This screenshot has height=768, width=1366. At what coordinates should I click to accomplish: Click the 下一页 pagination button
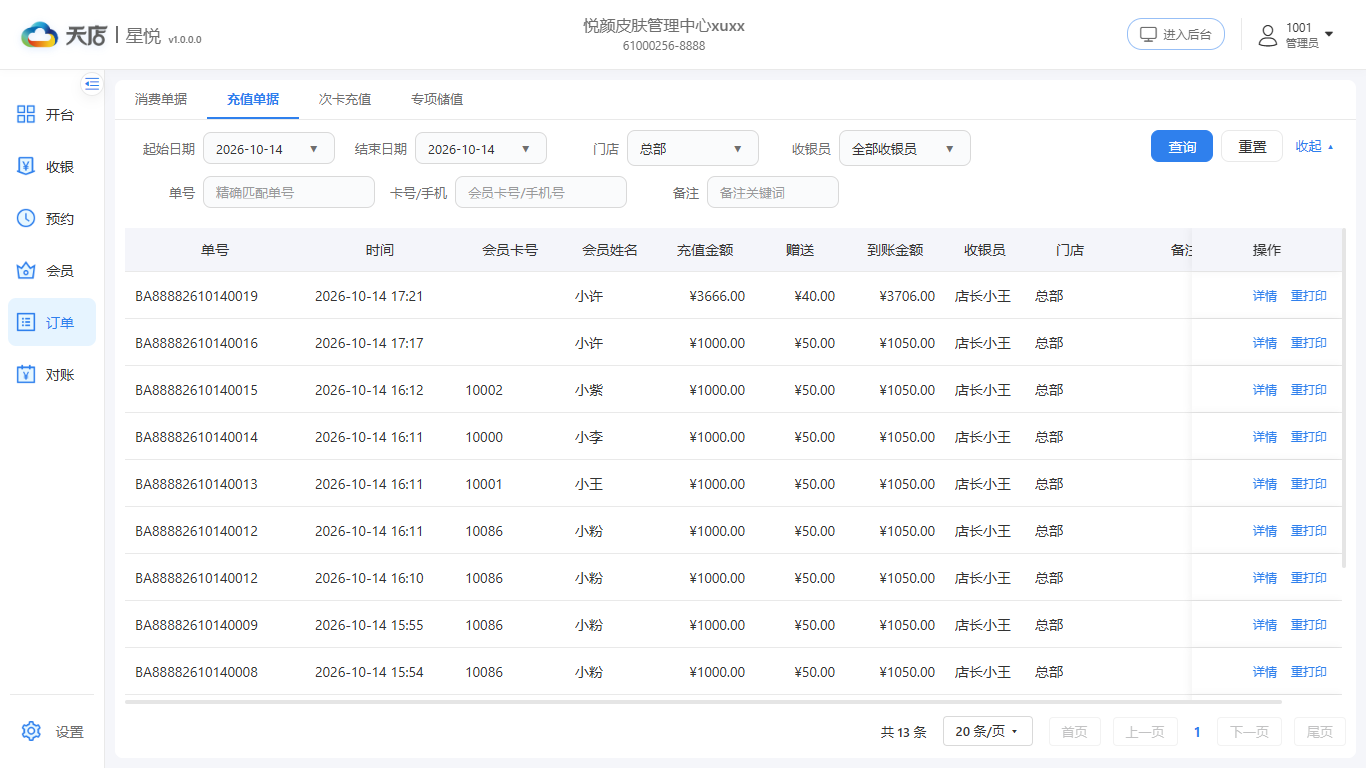point(1249,732)
